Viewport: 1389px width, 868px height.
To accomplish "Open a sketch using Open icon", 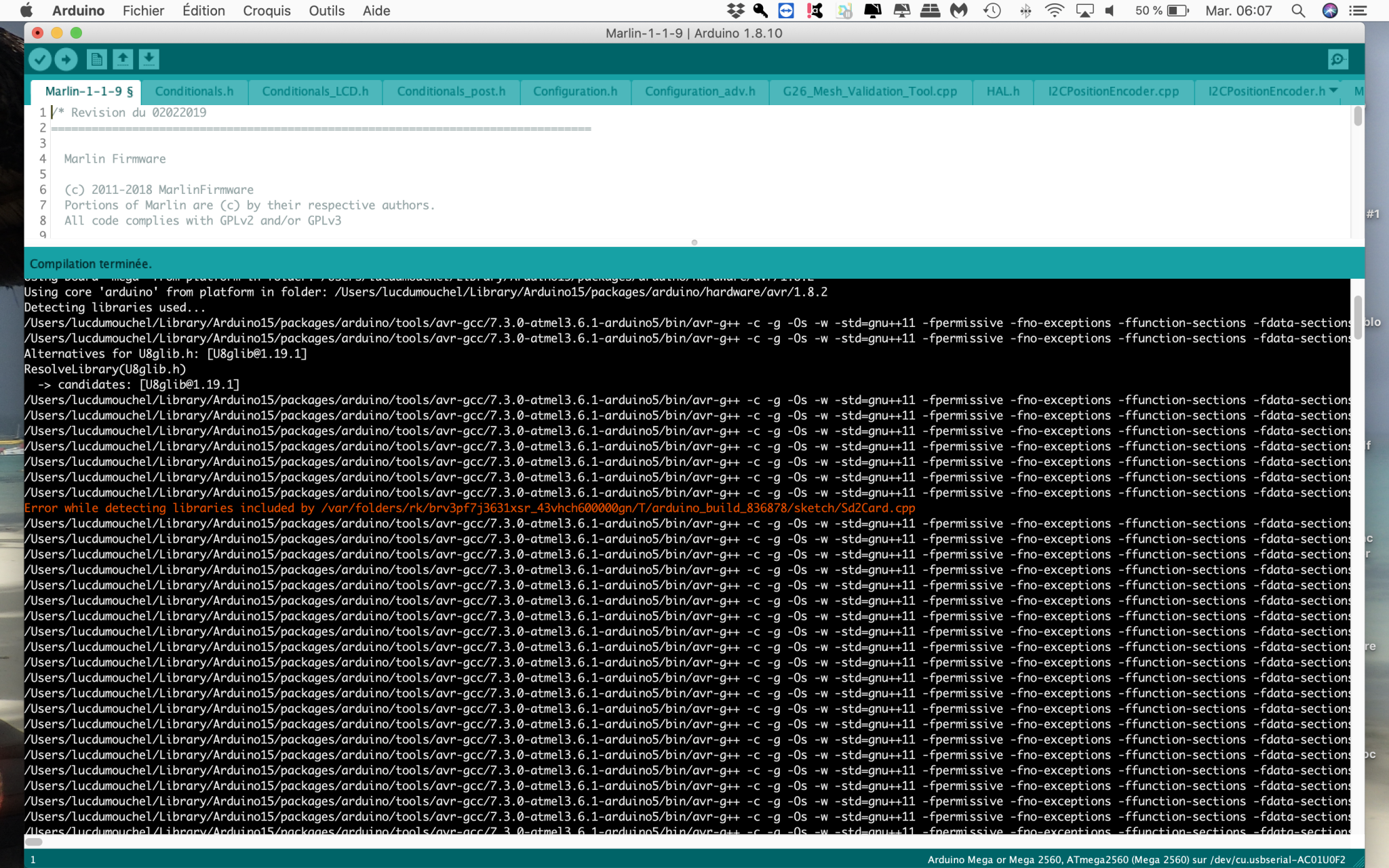I will coord(123,60).
